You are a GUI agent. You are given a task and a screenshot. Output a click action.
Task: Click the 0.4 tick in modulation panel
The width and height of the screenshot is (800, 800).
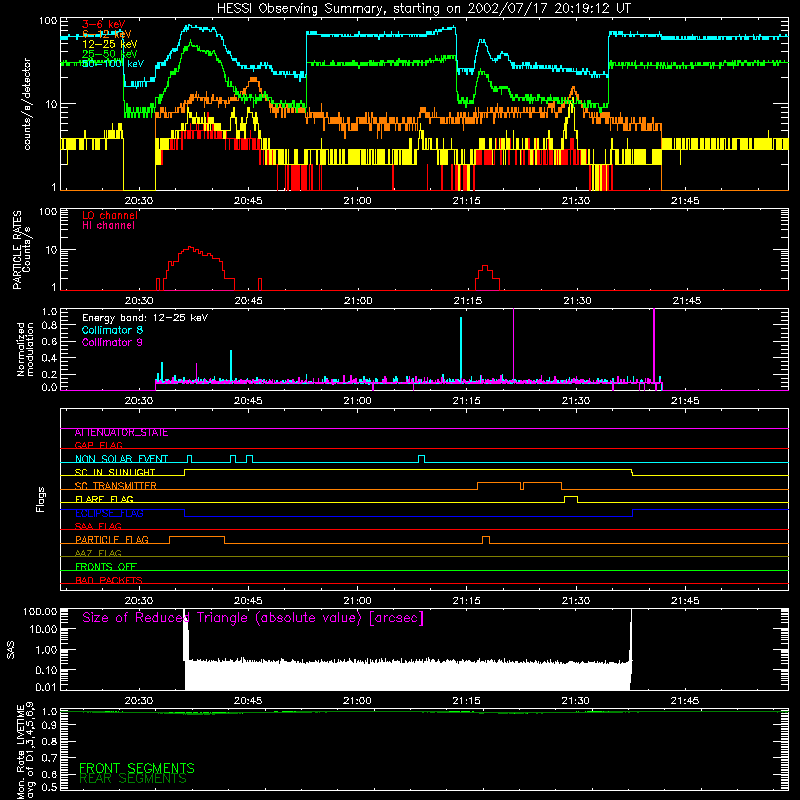coord(49,358)
